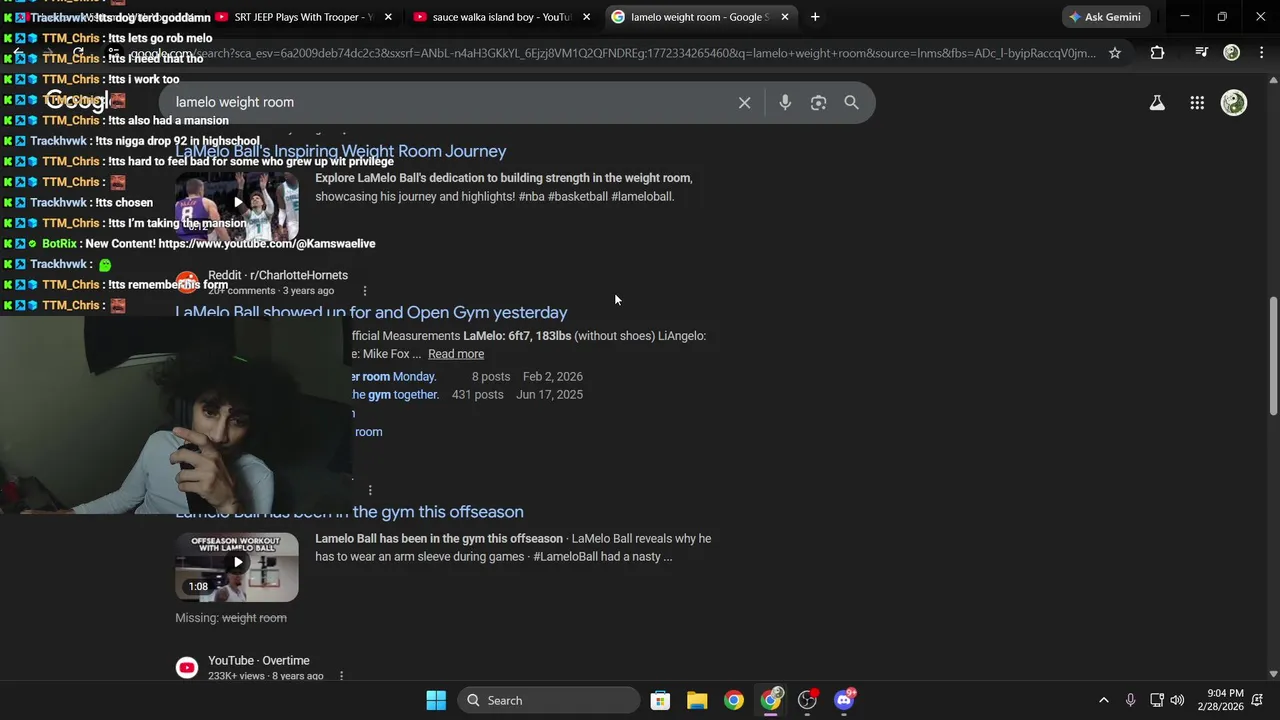
Task: Open options menu above the offseason result
Action: 370,490
